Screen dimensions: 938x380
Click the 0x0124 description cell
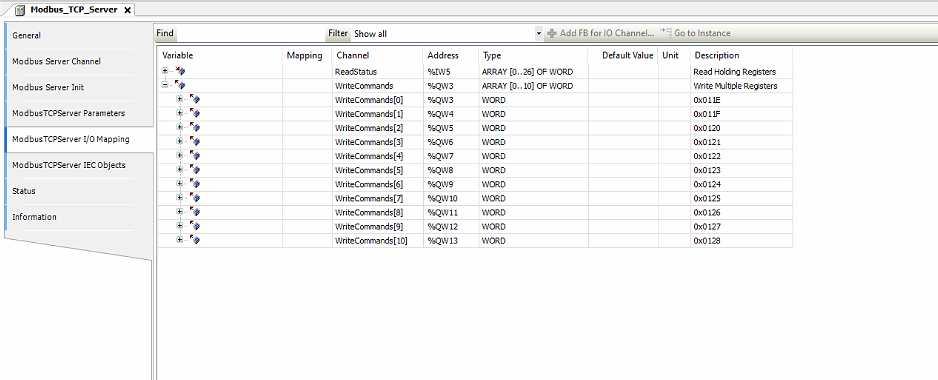pyautogui.click(x=741, y=184)
